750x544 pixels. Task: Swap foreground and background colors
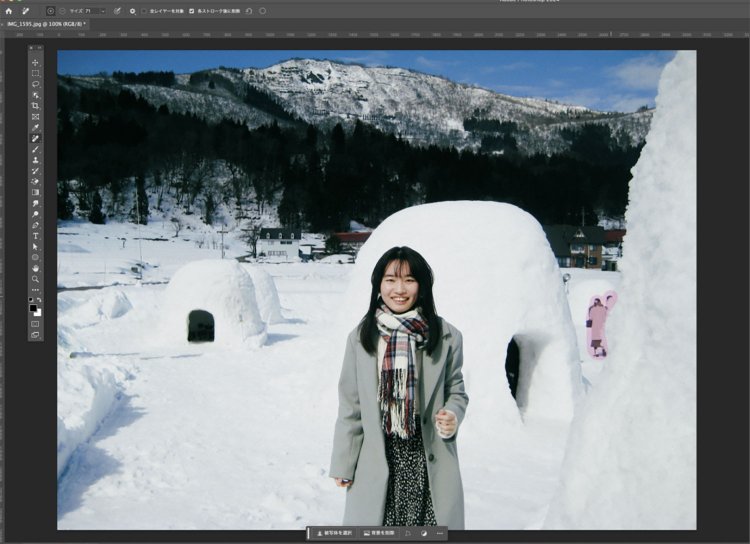[x=39, y=300]
